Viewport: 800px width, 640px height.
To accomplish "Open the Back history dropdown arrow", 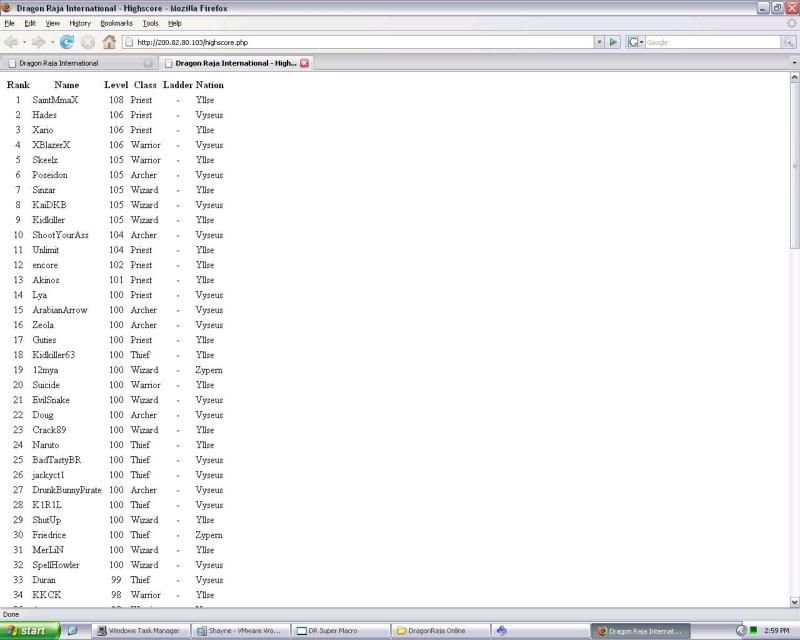I will tap(24, 42).
